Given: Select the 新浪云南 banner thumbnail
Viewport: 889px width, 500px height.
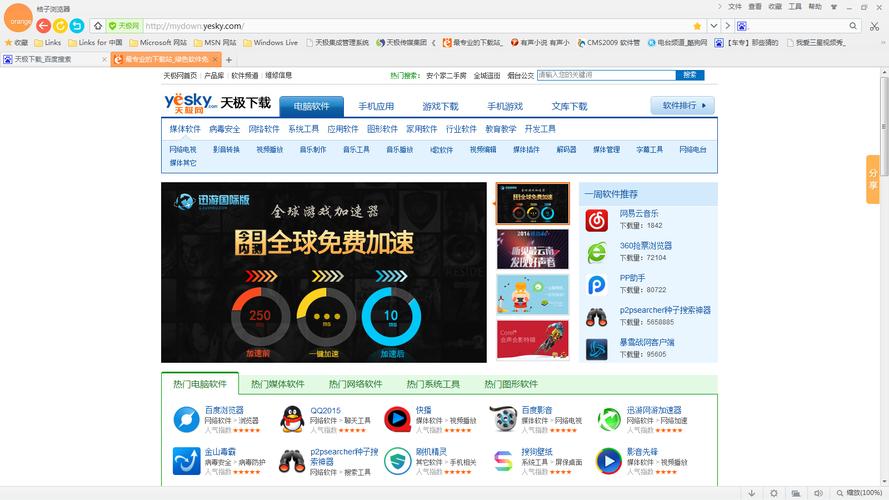Looking at the screenshot, I should (x=532, y=249).
